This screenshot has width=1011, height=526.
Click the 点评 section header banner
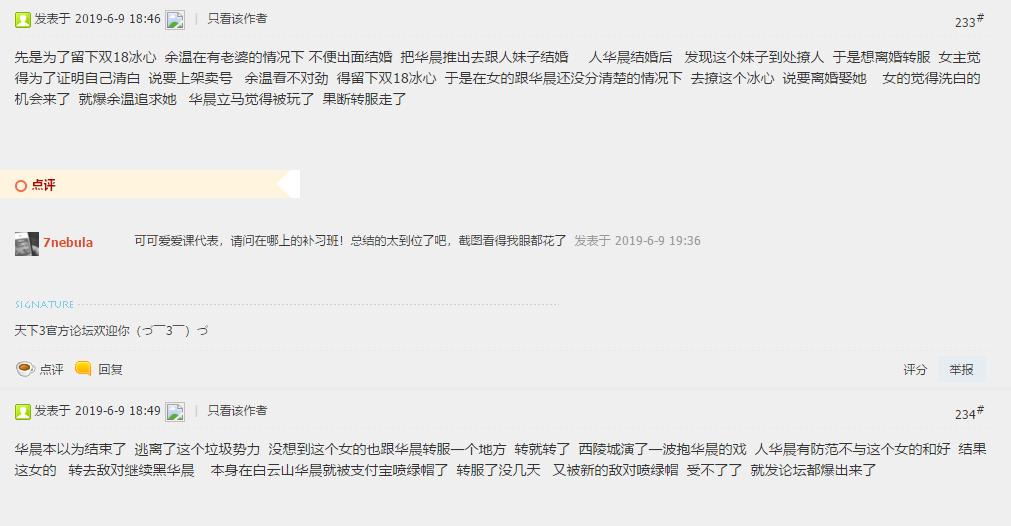(150, 184)
